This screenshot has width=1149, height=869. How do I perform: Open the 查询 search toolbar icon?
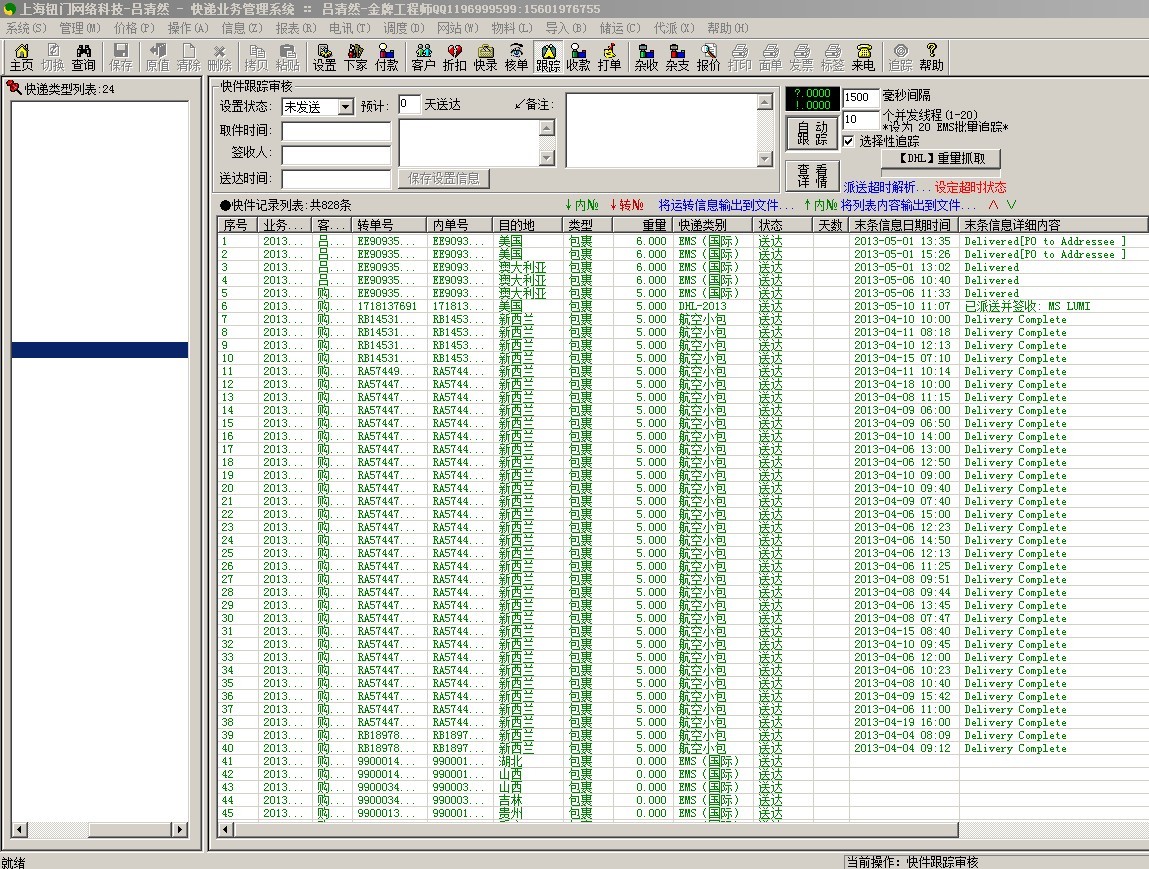coord(83,57)
